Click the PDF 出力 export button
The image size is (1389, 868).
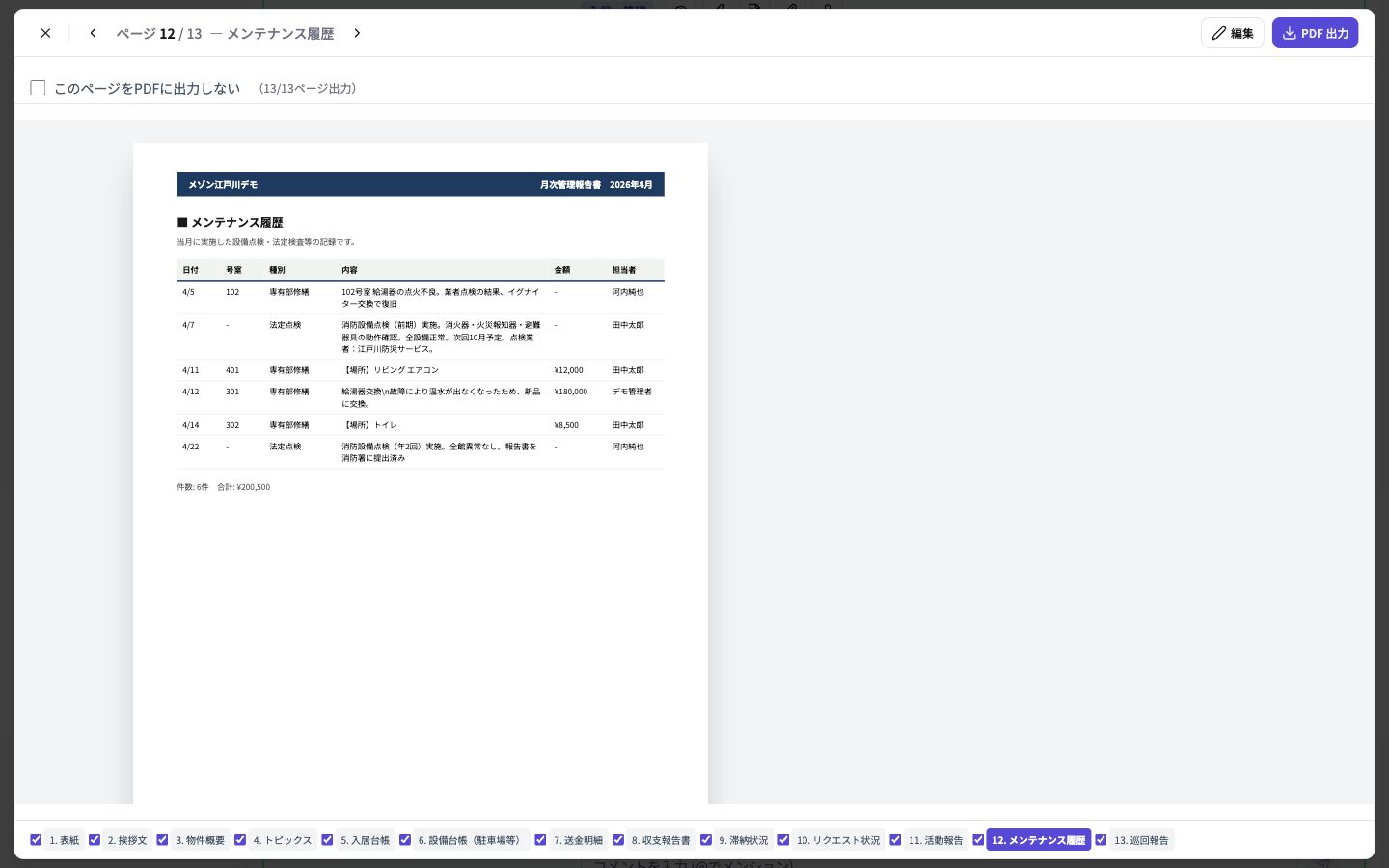(1315, 33)
